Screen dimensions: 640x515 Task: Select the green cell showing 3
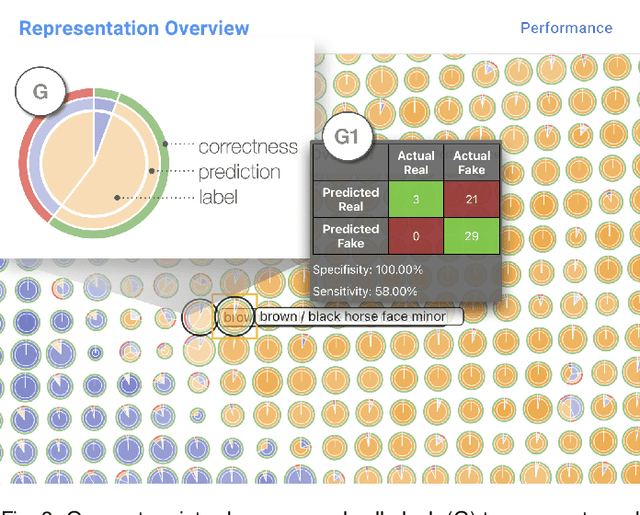pyautogui.click(x=416, y=201)
